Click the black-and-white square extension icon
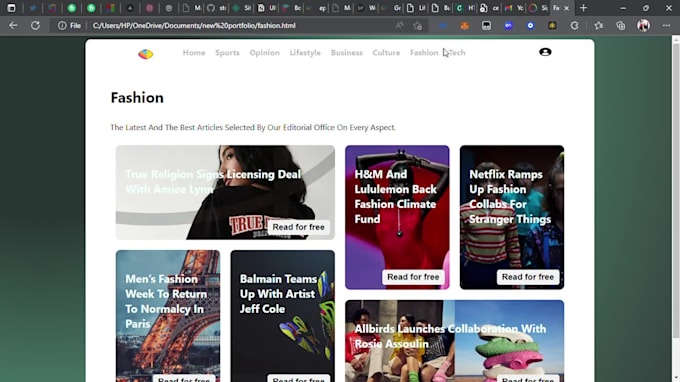This screenshot has height=382, width=680. pos(487,26)
